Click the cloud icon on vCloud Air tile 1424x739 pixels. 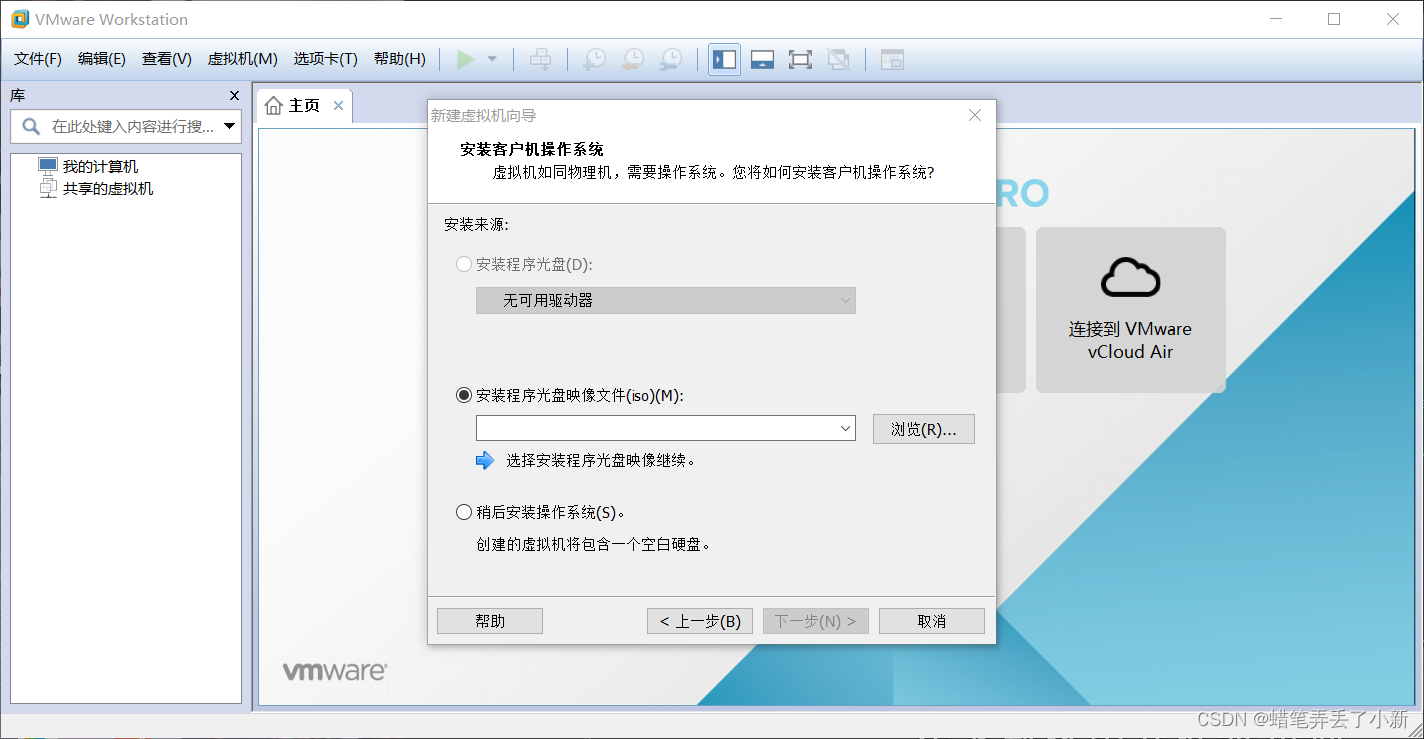[1130, 277]
